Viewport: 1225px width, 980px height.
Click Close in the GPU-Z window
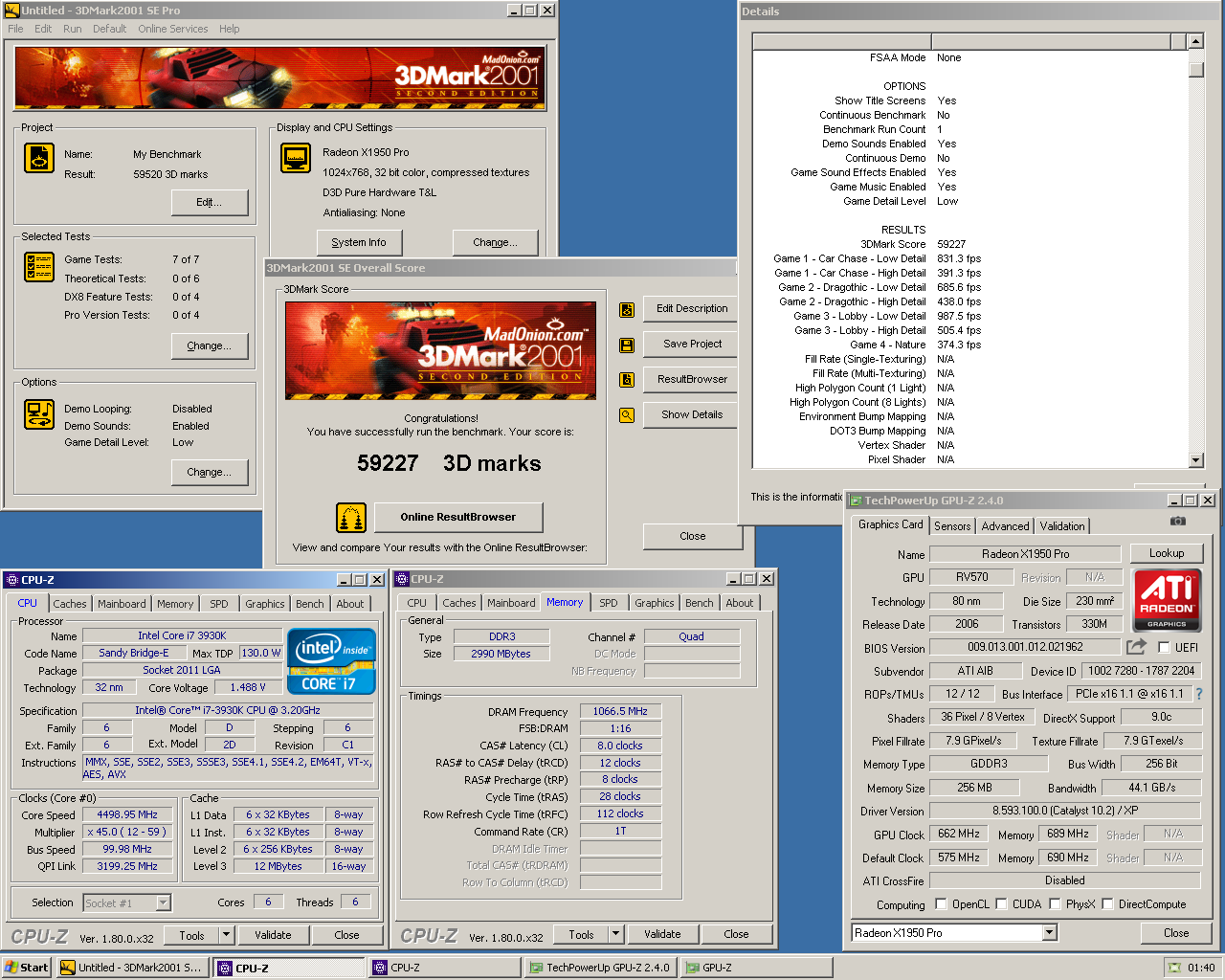coord(1176,933)
